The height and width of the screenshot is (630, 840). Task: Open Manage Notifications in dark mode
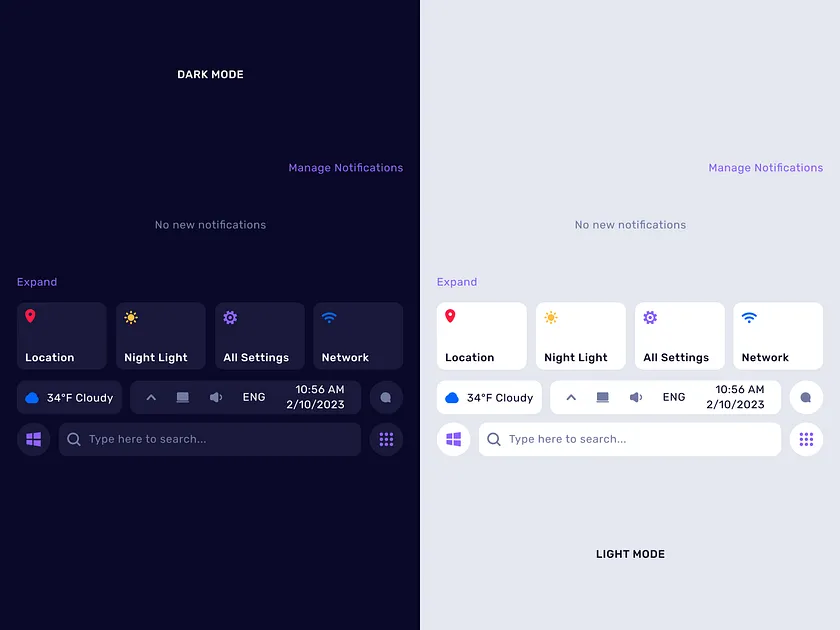point(346,167)
